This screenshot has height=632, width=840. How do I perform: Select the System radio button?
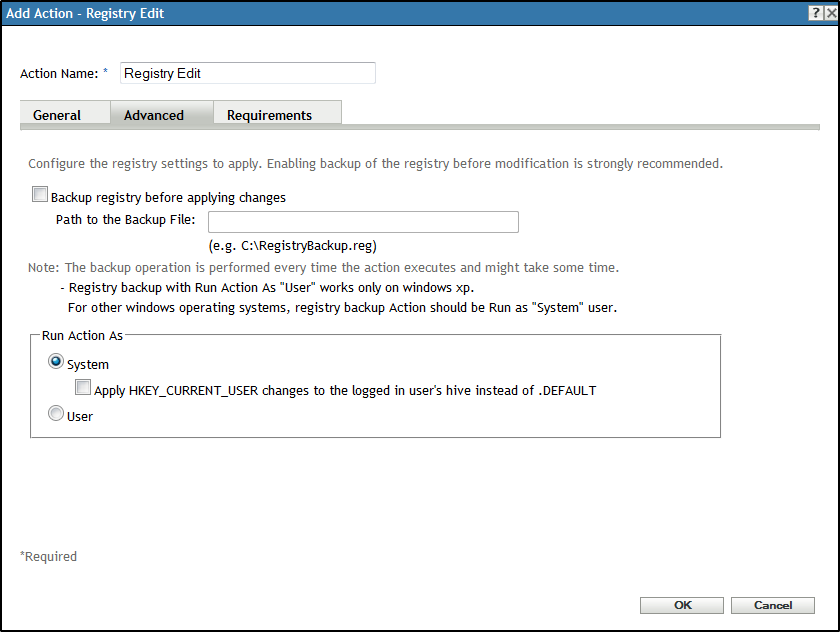point(56,363)
